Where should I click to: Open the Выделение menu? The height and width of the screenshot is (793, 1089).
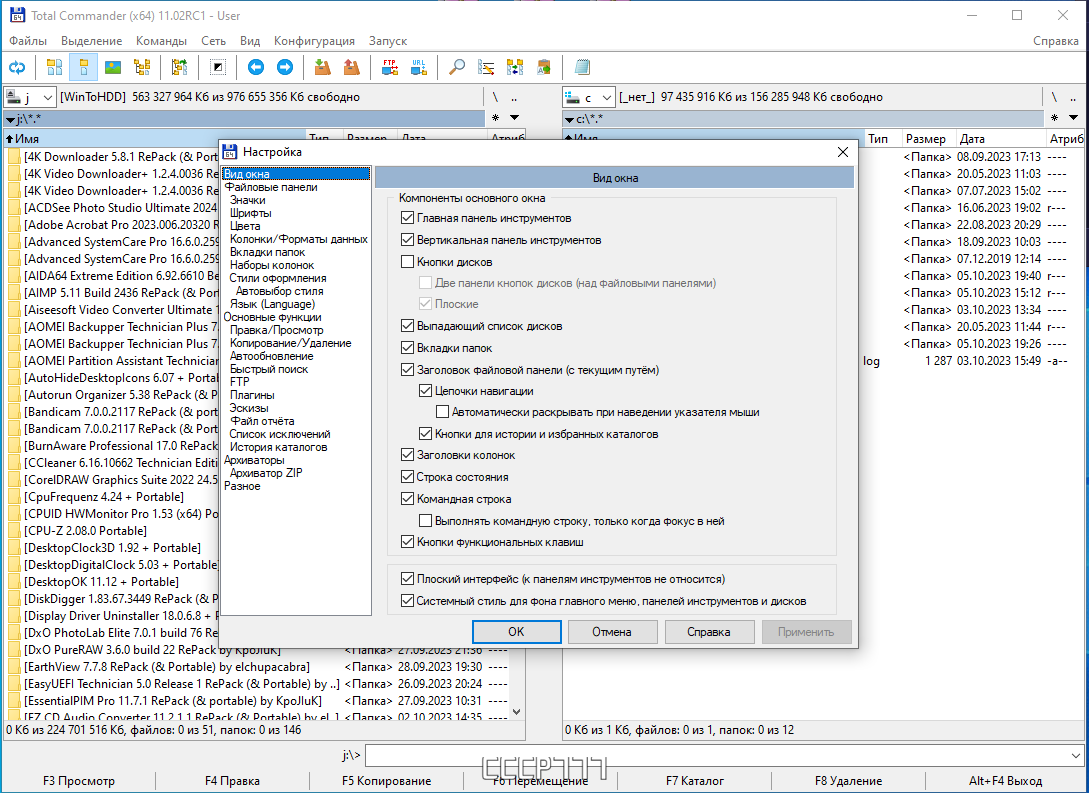(92, 41)
